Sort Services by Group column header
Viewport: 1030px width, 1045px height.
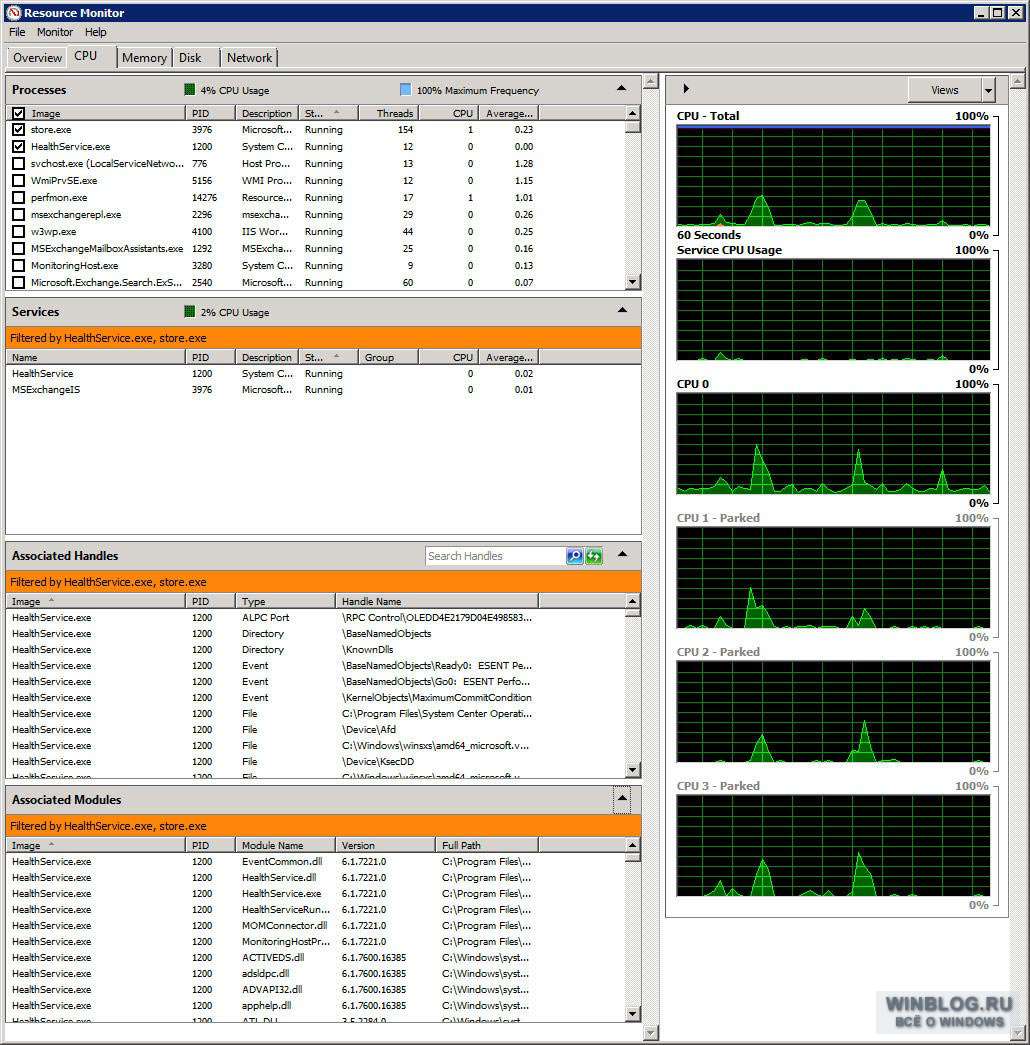pyautogui.click(x=388, y=357)
